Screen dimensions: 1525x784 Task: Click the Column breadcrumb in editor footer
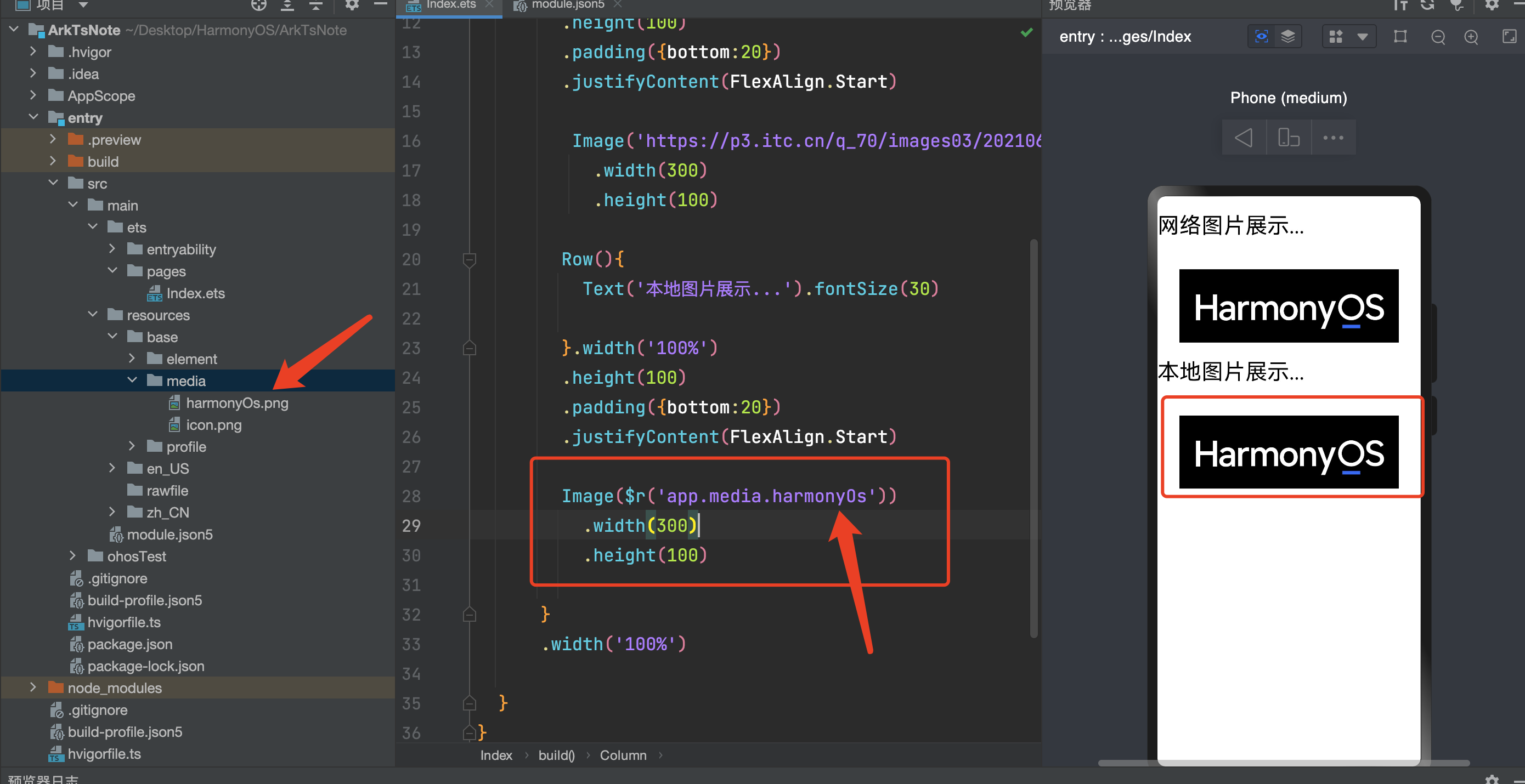click(x=623, y=755)
